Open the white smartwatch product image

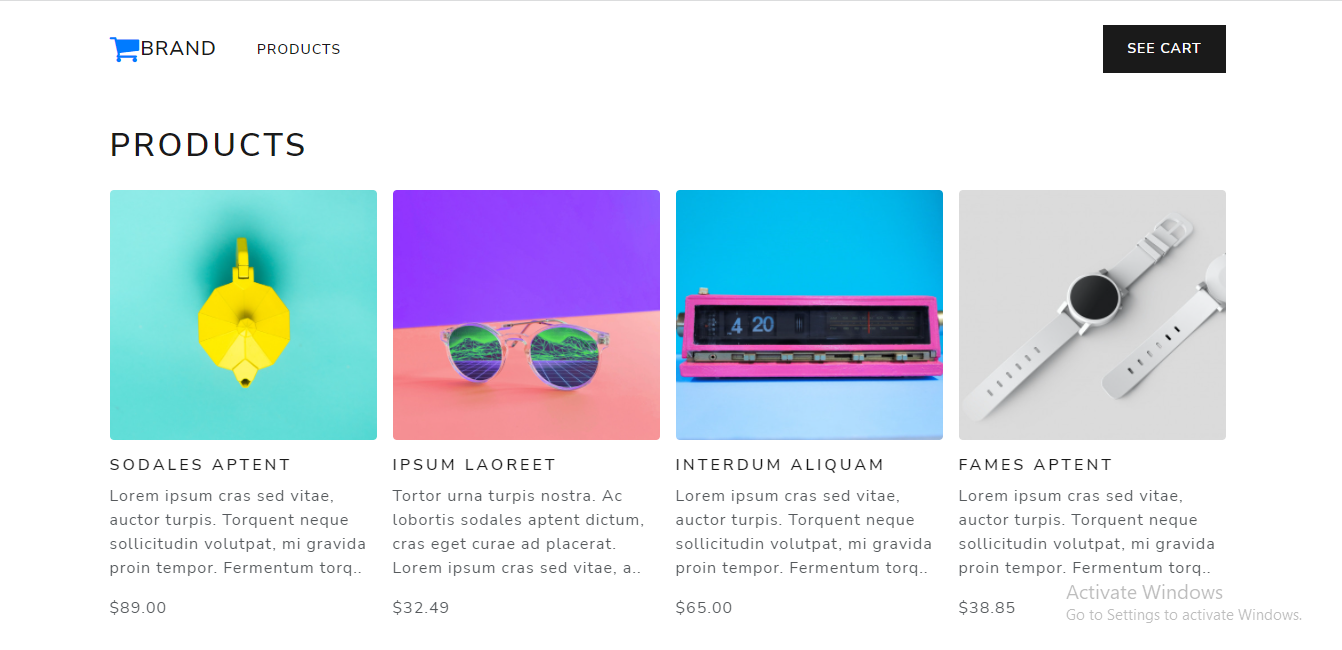click(x=1092, y=315)
